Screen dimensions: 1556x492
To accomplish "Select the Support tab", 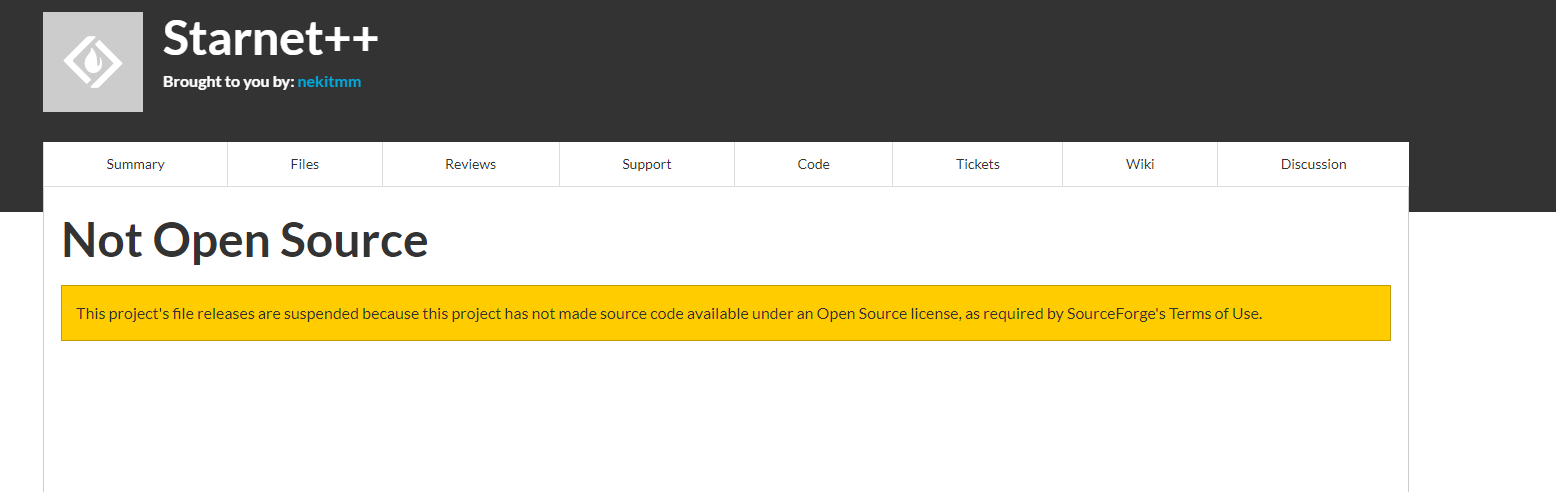I will [646, 164].
